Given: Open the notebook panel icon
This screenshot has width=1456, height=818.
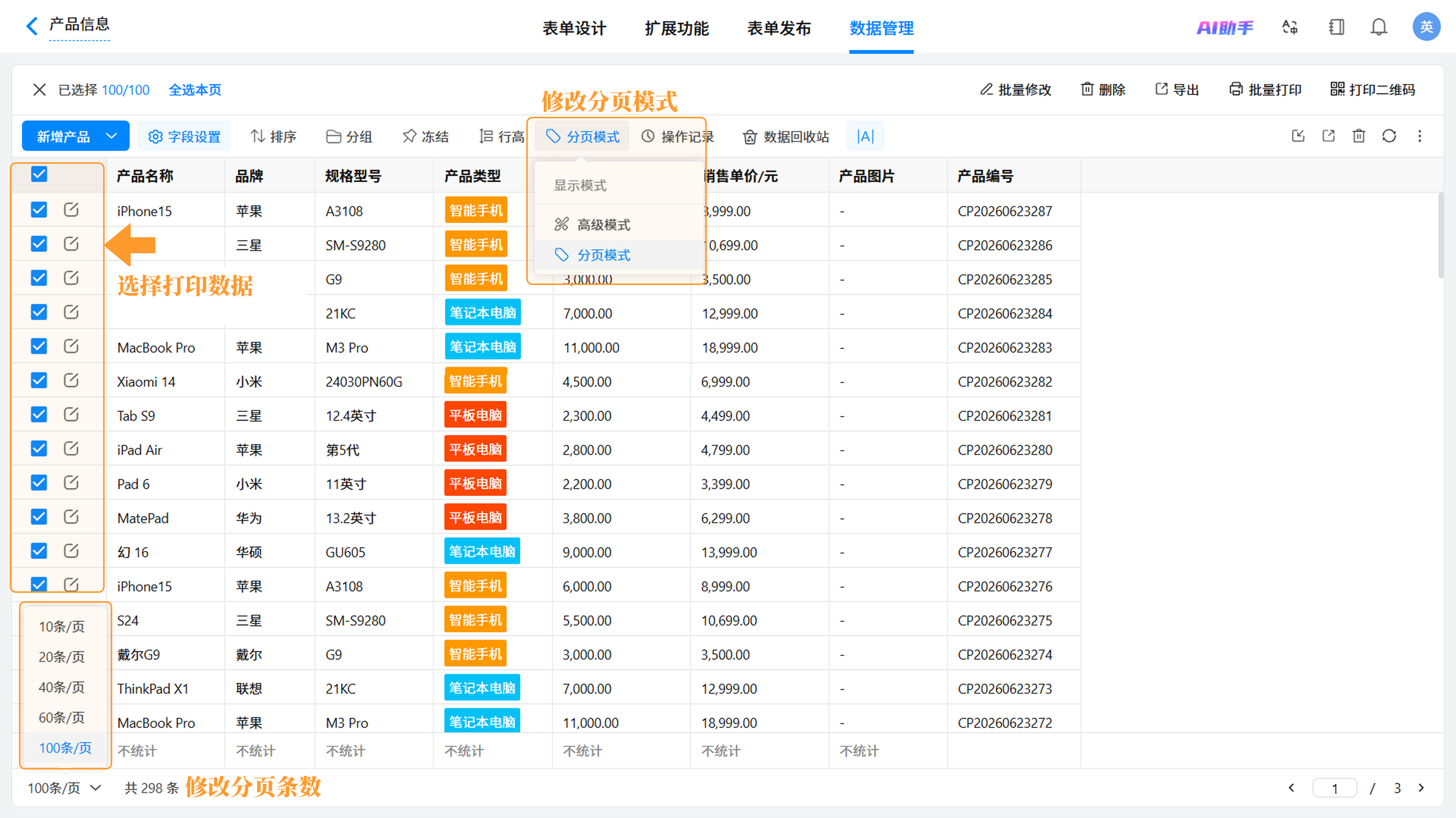Looking at the screenshot, I should (x=1336, y=27).
